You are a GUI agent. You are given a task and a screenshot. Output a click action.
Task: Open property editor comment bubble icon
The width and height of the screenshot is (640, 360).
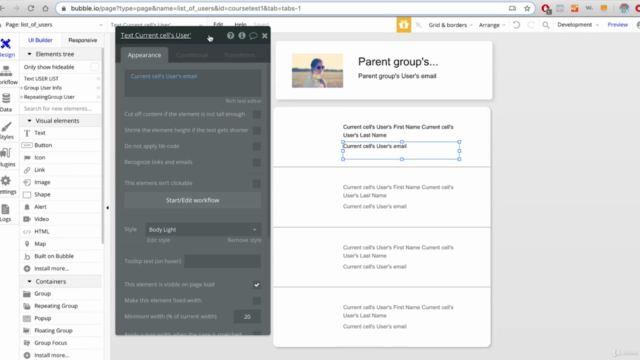(x=253, y=36)
